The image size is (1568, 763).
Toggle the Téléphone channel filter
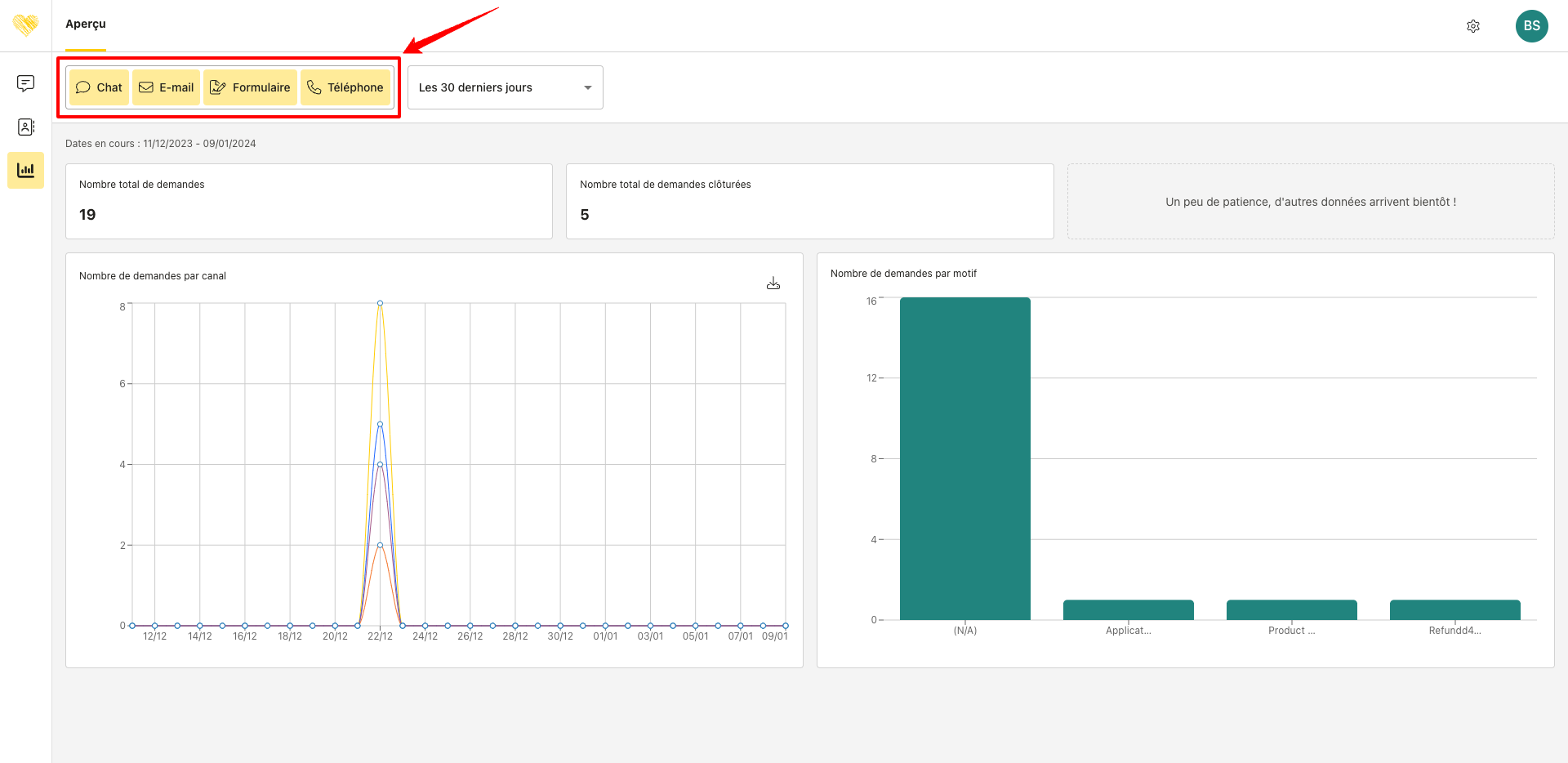[345, 87]
